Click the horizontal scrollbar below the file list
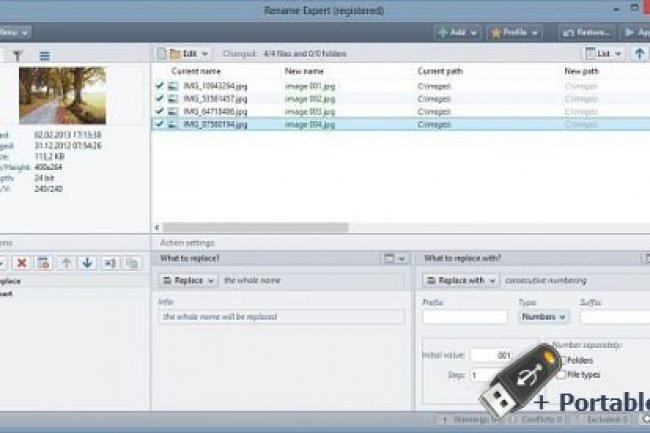The image size is (650, 433). click(256, 227)
